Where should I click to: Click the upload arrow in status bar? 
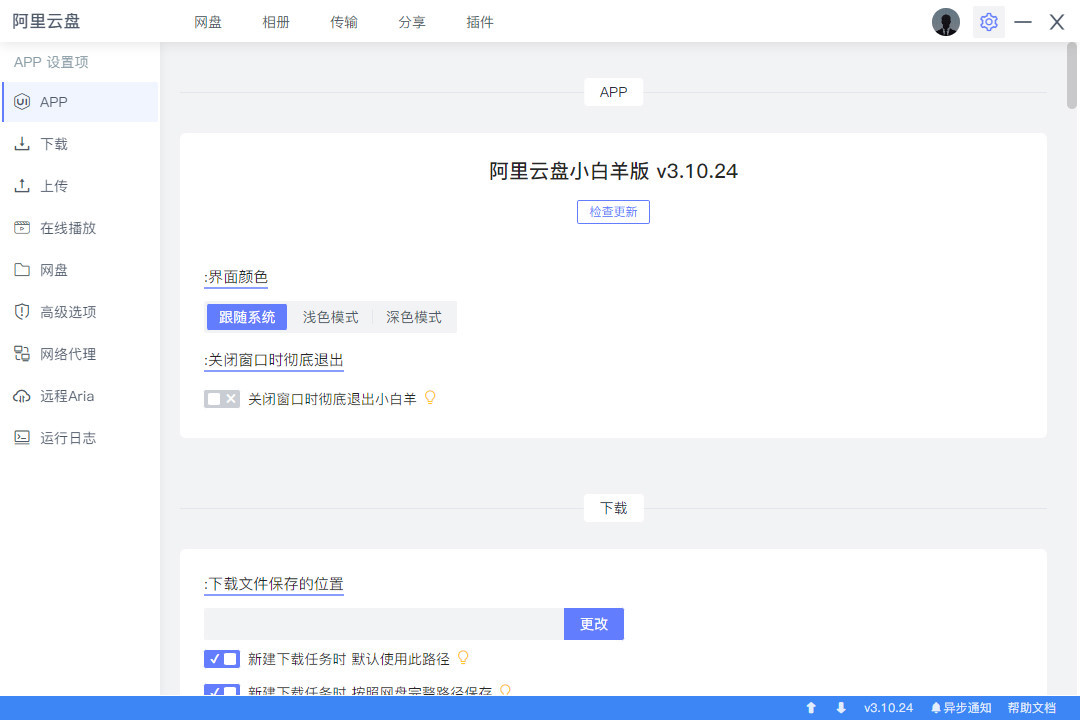811,708
